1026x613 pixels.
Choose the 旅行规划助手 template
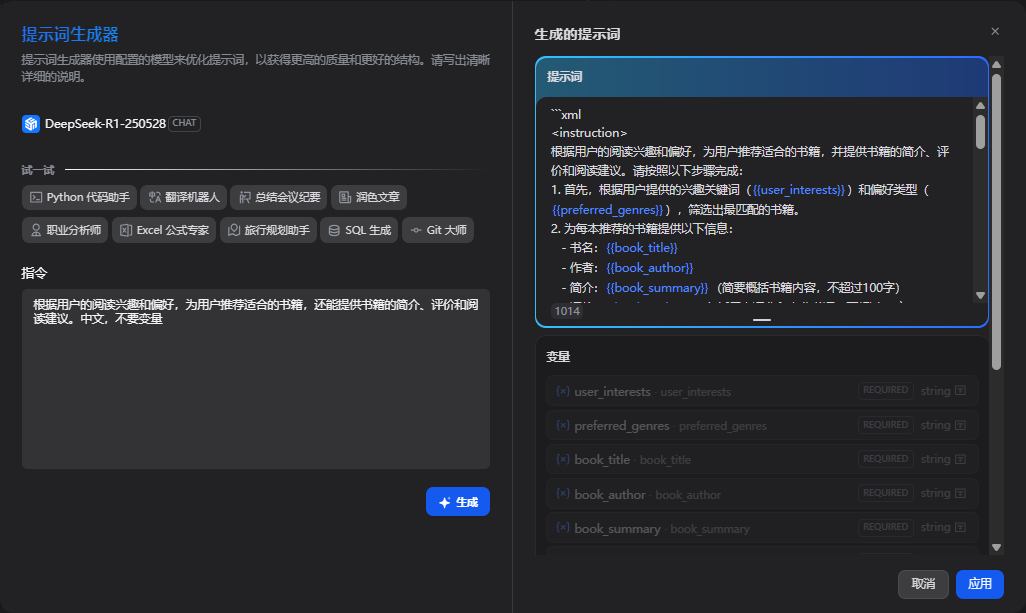(x=268, y=230)
